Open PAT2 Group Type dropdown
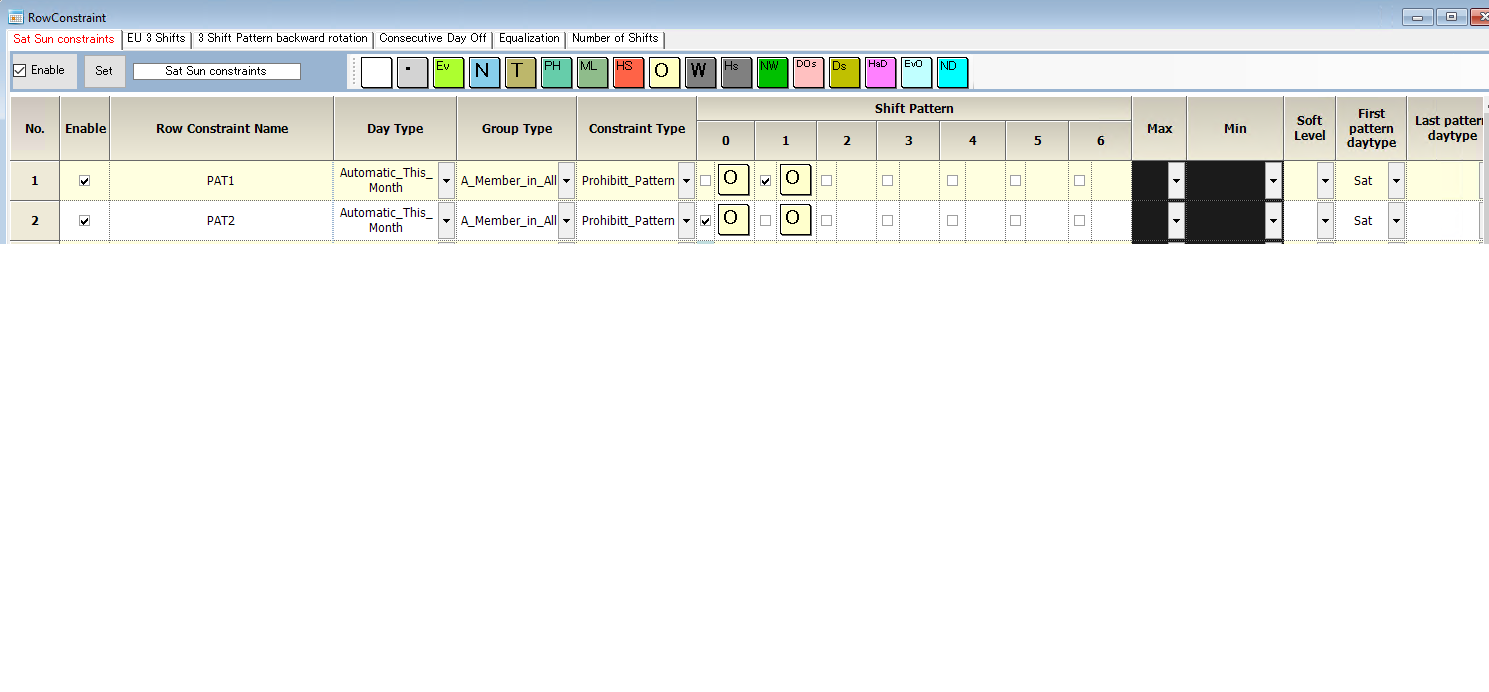 click(566, 221)
